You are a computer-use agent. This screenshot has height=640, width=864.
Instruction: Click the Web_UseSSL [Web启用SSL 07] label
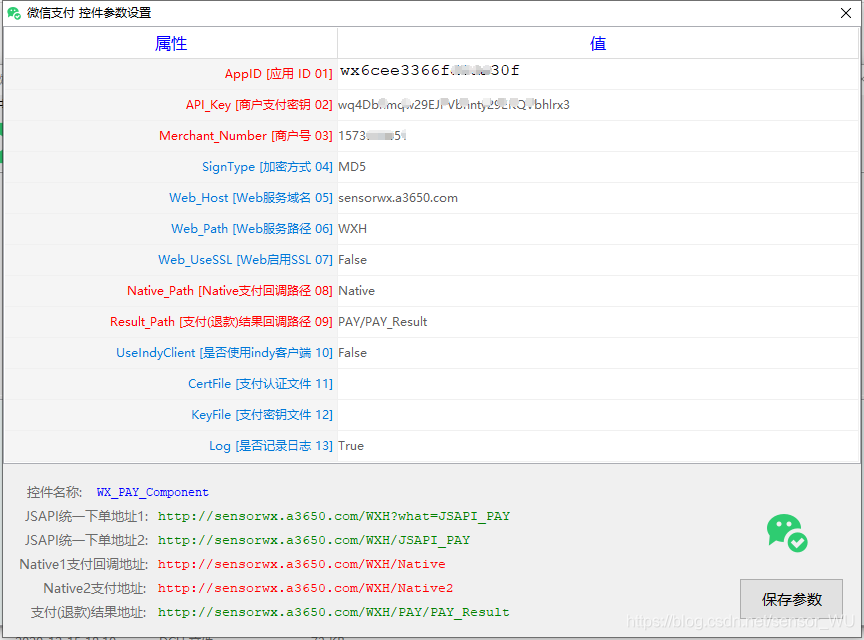point(245,260)
